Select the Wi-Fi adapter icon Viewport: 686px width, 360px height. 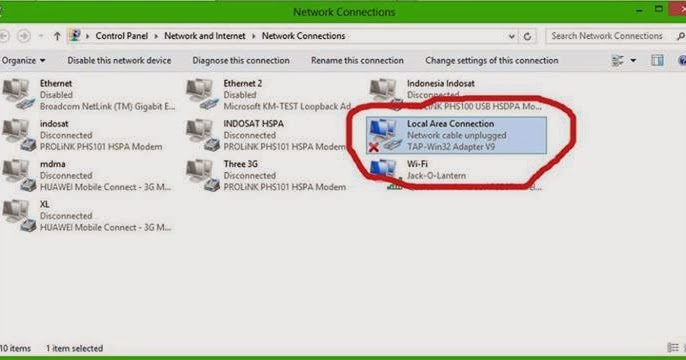[386, 174]
